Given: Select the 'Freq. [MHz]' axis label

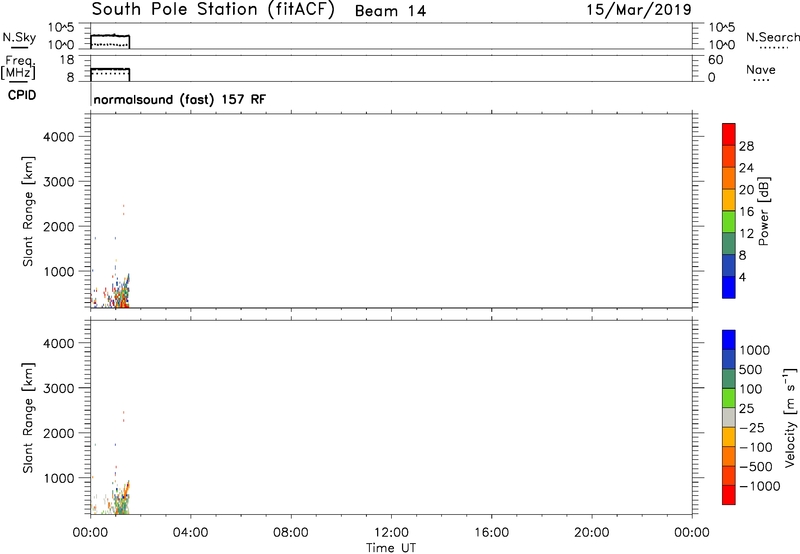Looking at the screenshot, I should (18, 68).
